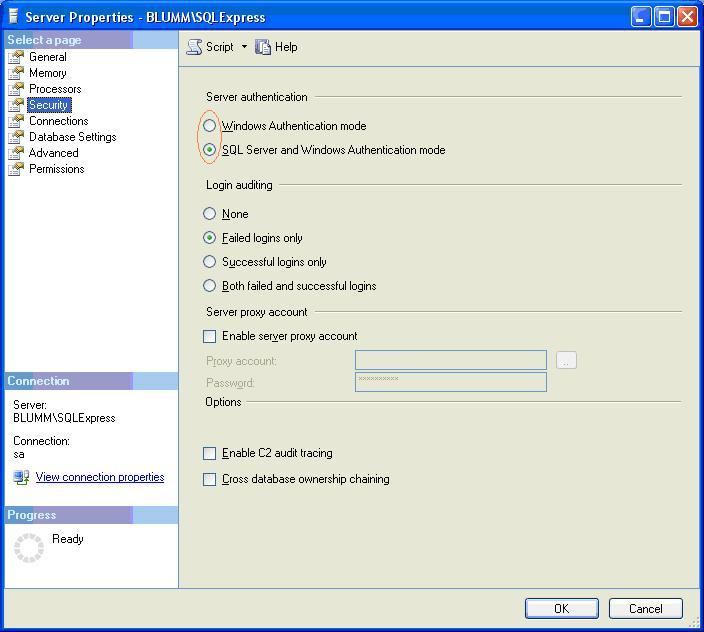Open the General page
The image size is (704, 632).
[x=48, y=57]
